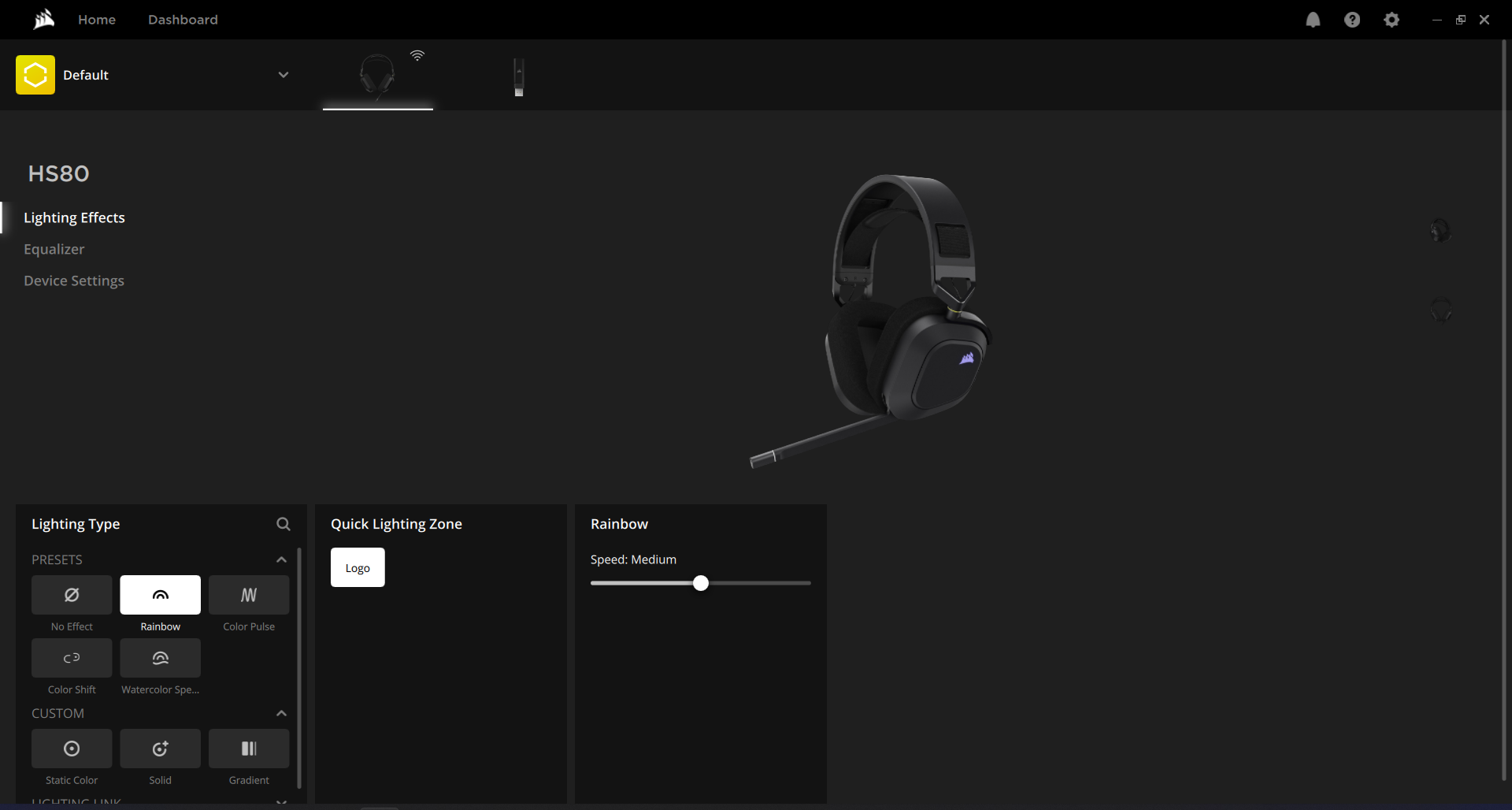Show the lower headset view thumbnail

[x=1441, y=310]
